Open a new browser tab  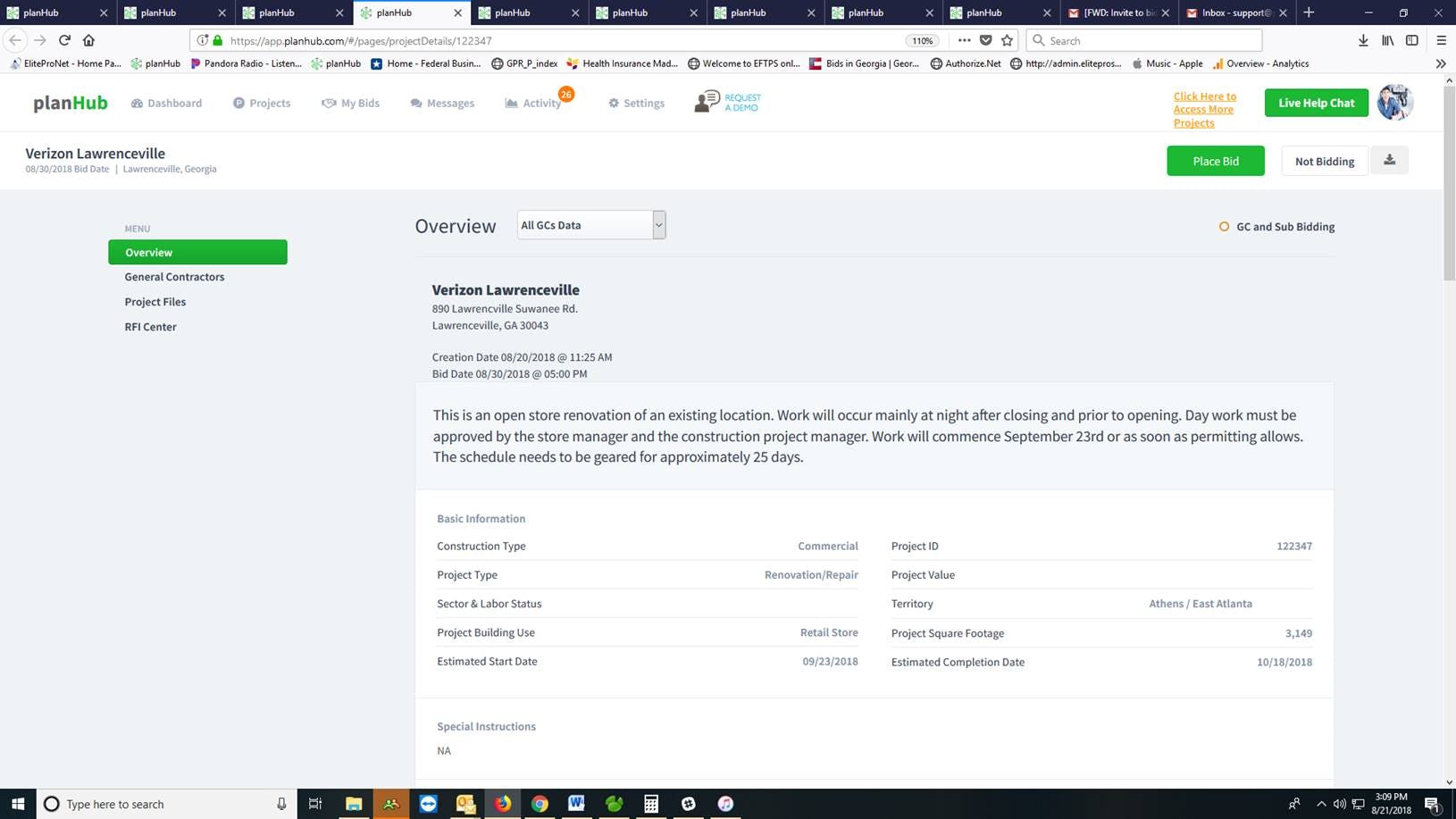point(1309,13)
